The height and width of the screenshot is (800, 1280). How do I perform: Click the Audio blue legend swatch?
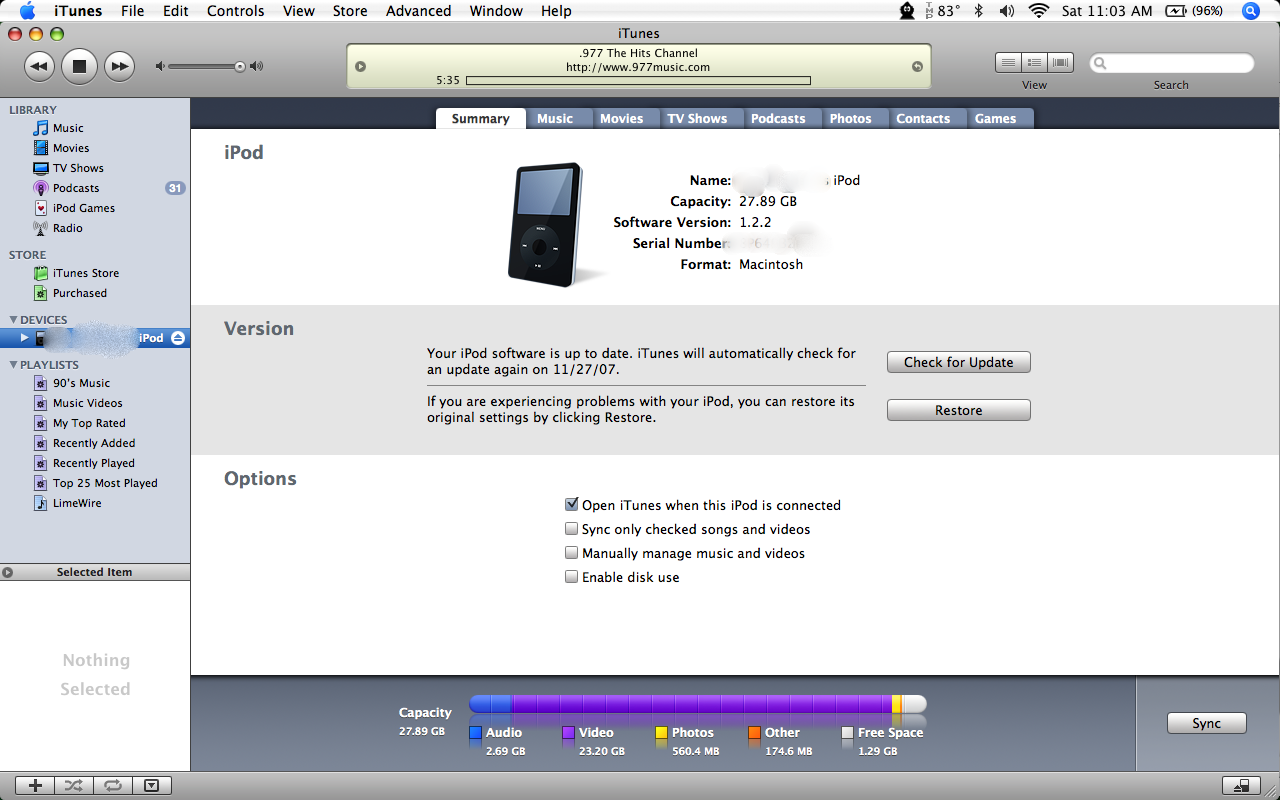tap(476, 733)
